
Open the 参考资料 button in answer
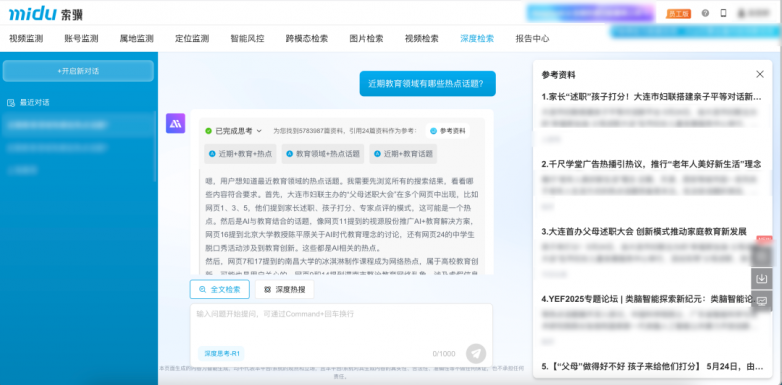[448, 131]
